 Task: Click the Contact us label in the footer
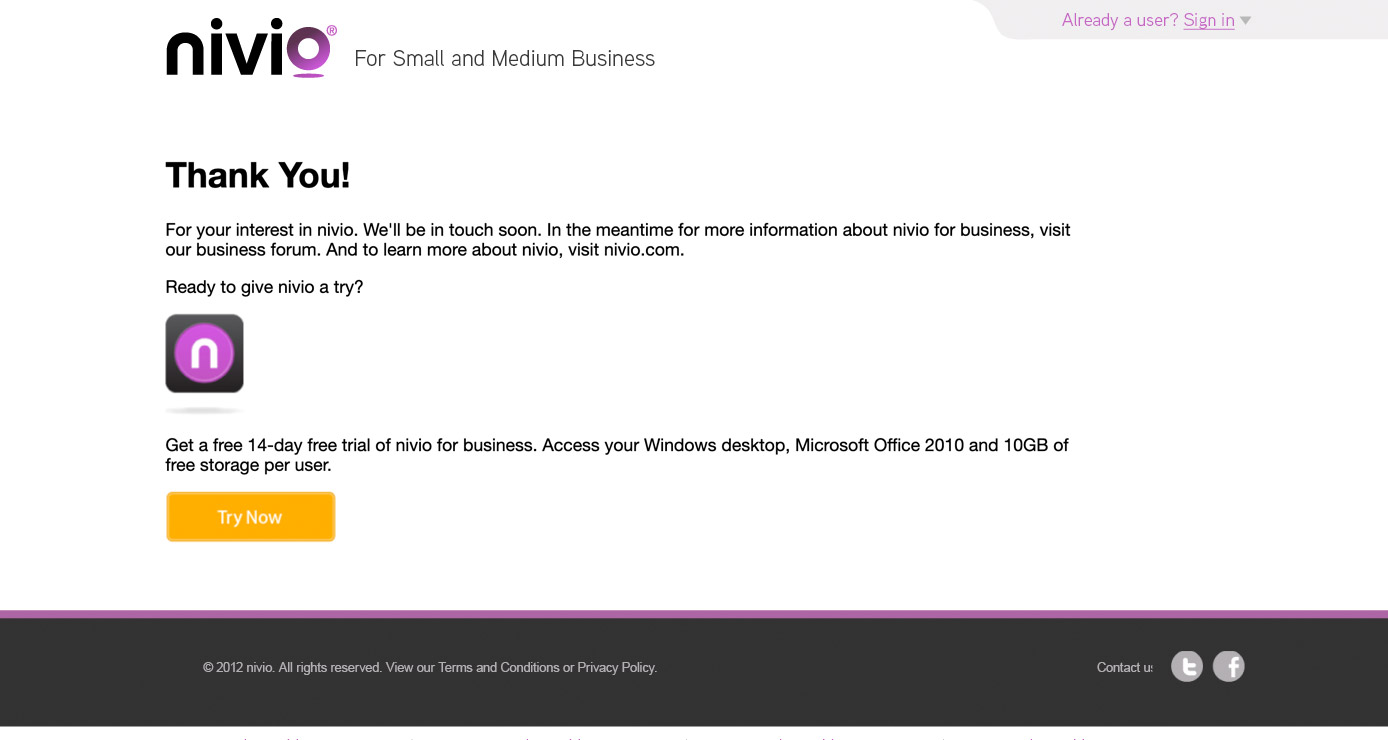coord(1125,667)
